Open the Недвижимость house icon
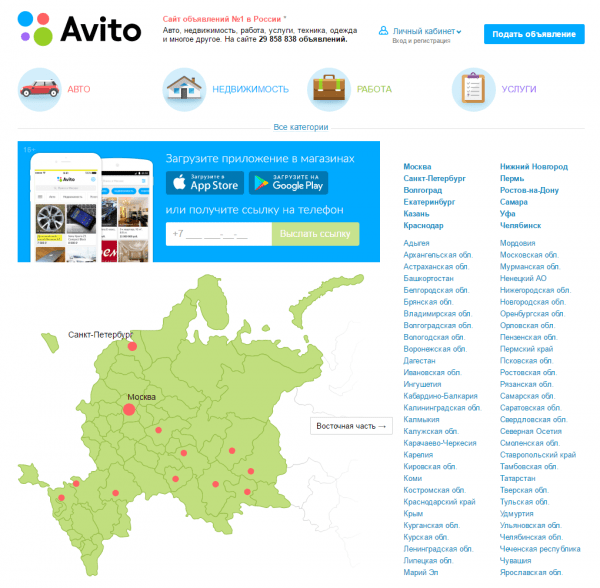This screenshot has height=588, width=600. click(x=184, y=90)
